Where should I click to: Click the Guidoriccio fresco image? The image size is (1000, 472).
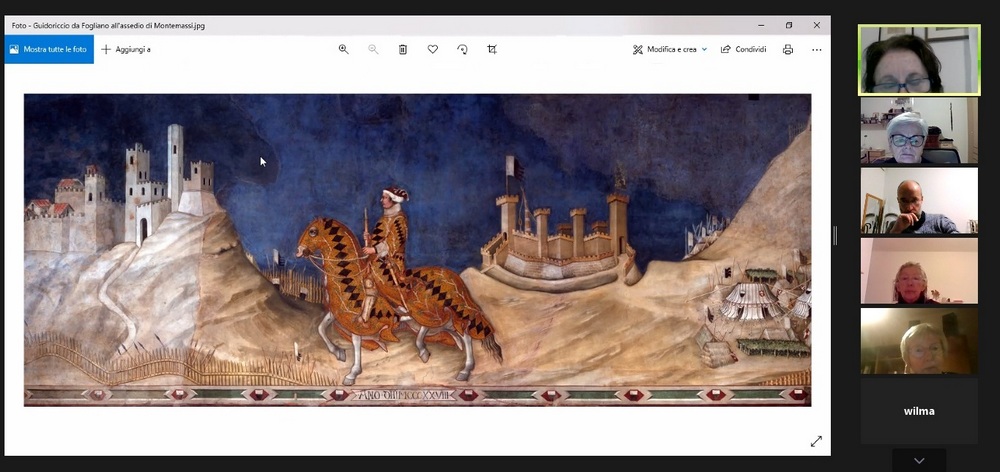pyautogui.click(x=418, y=250)
